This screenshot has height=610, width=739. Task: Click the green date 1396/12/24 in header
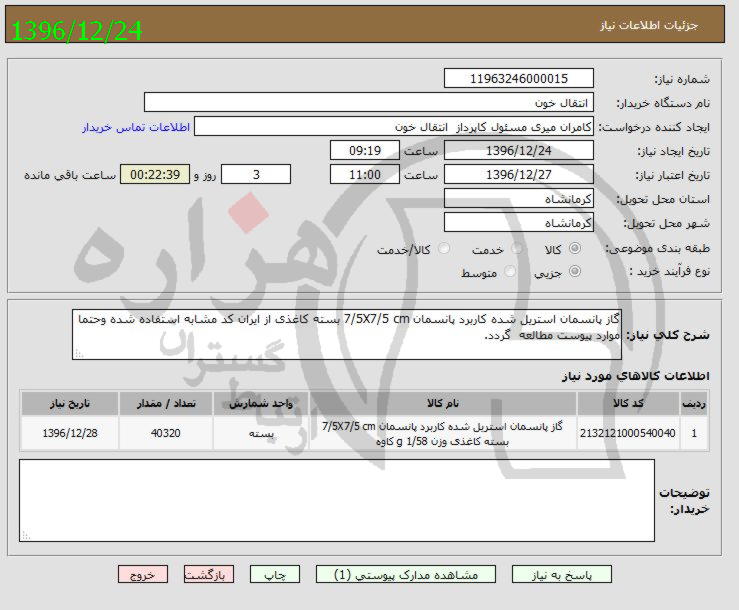pyautogui.click(x=76, y=31)
